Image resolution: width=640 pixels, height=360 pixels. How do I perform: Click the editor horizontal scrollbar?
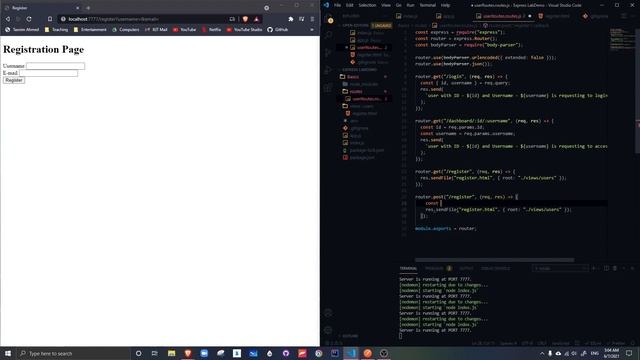tap(494, 260)
